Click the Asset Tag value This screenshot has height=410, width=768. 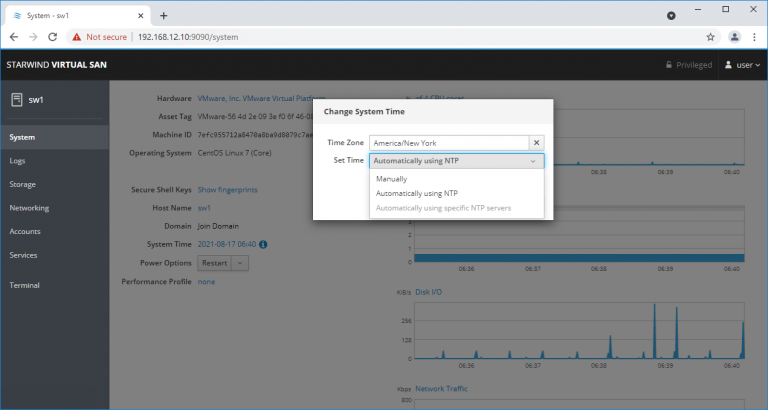[255, 117]
